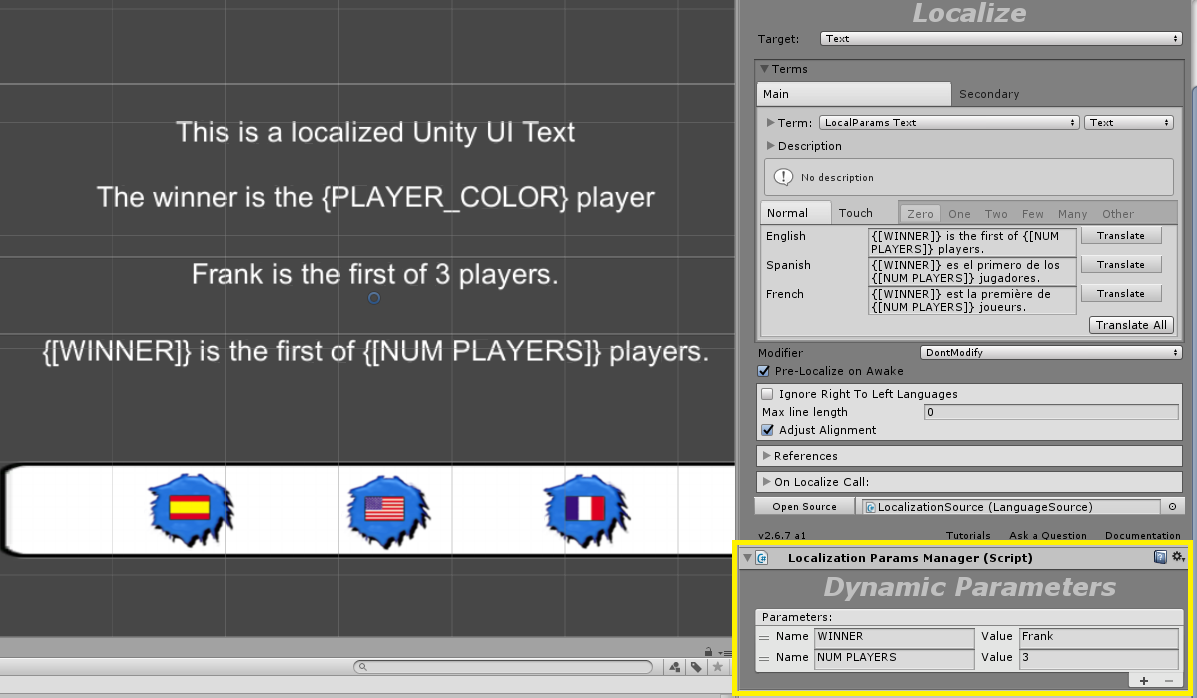The width and height of the screenshot is (1197, 698).
Task: Click the Spanish flag language button
Action: (x=189, y=508)
